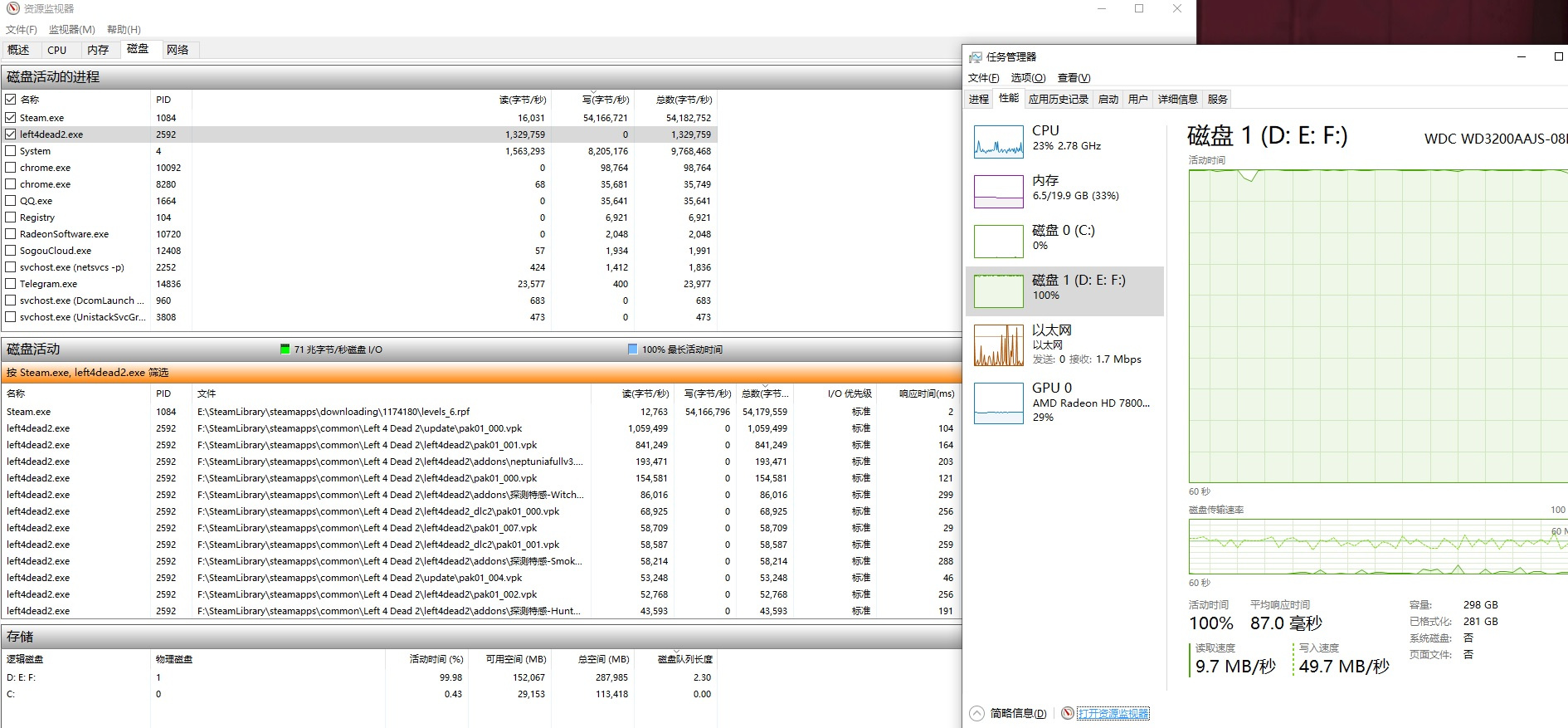Open 文件(F) menu in Resource Monitor
Image resolution: width=1568 pixels, height=728 pixels.
point(22,30)
